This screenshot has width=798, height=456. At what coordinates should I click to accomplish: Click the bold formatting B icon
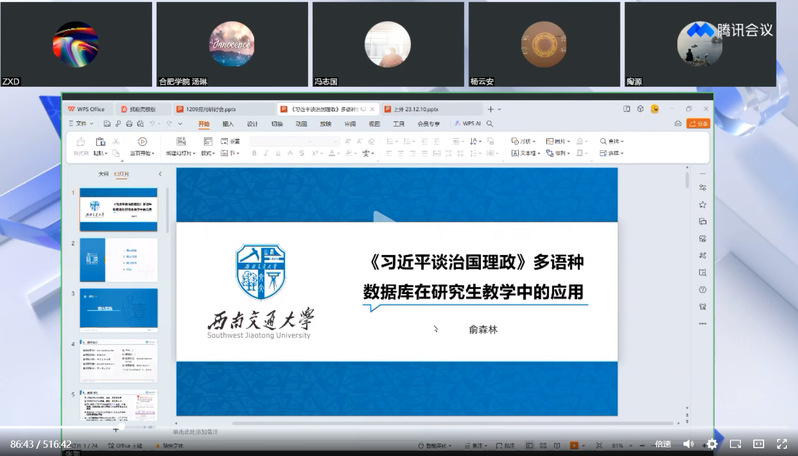click(x=254, y=154)
